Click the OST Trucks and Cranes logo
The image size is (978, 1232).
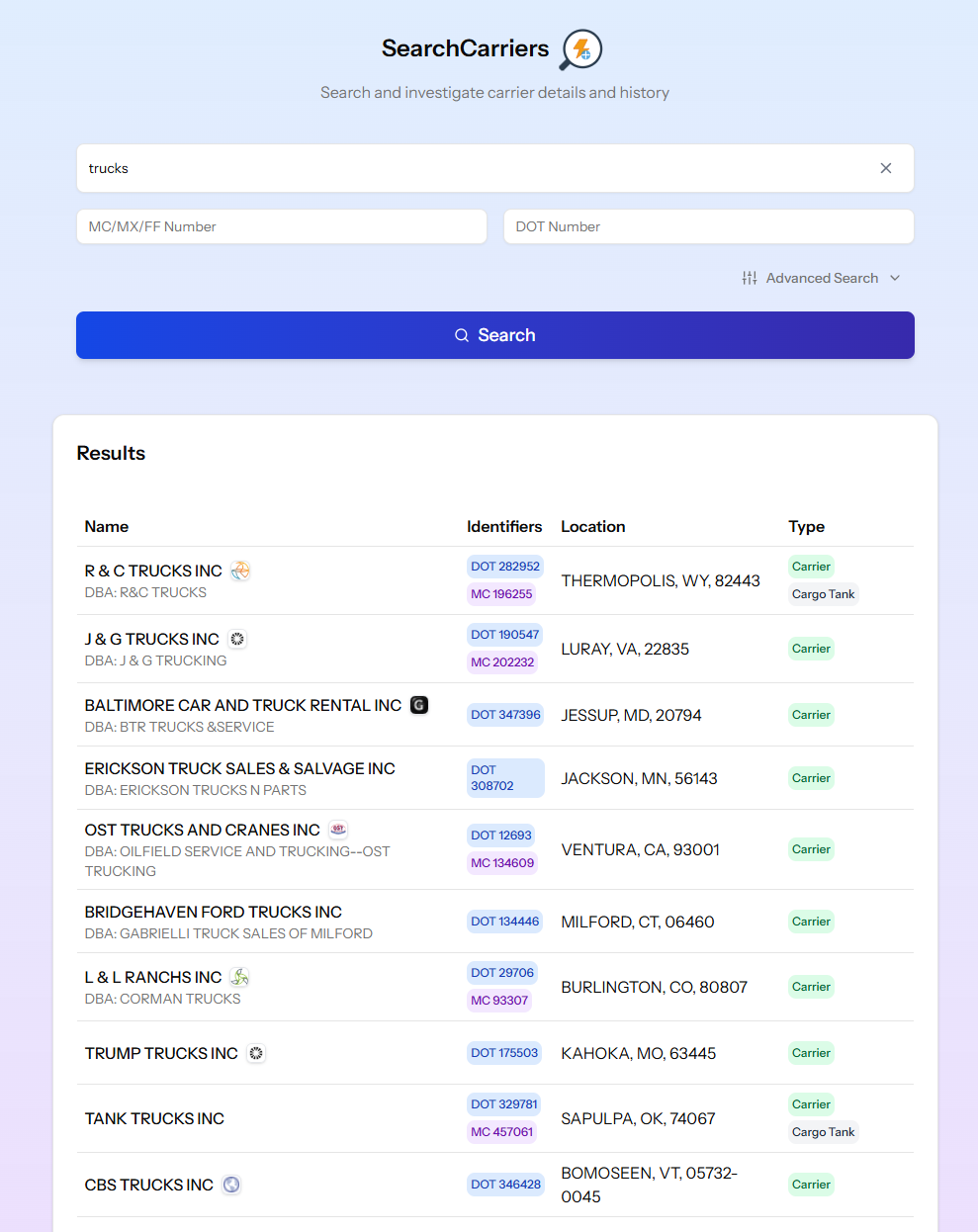(338, 830)
